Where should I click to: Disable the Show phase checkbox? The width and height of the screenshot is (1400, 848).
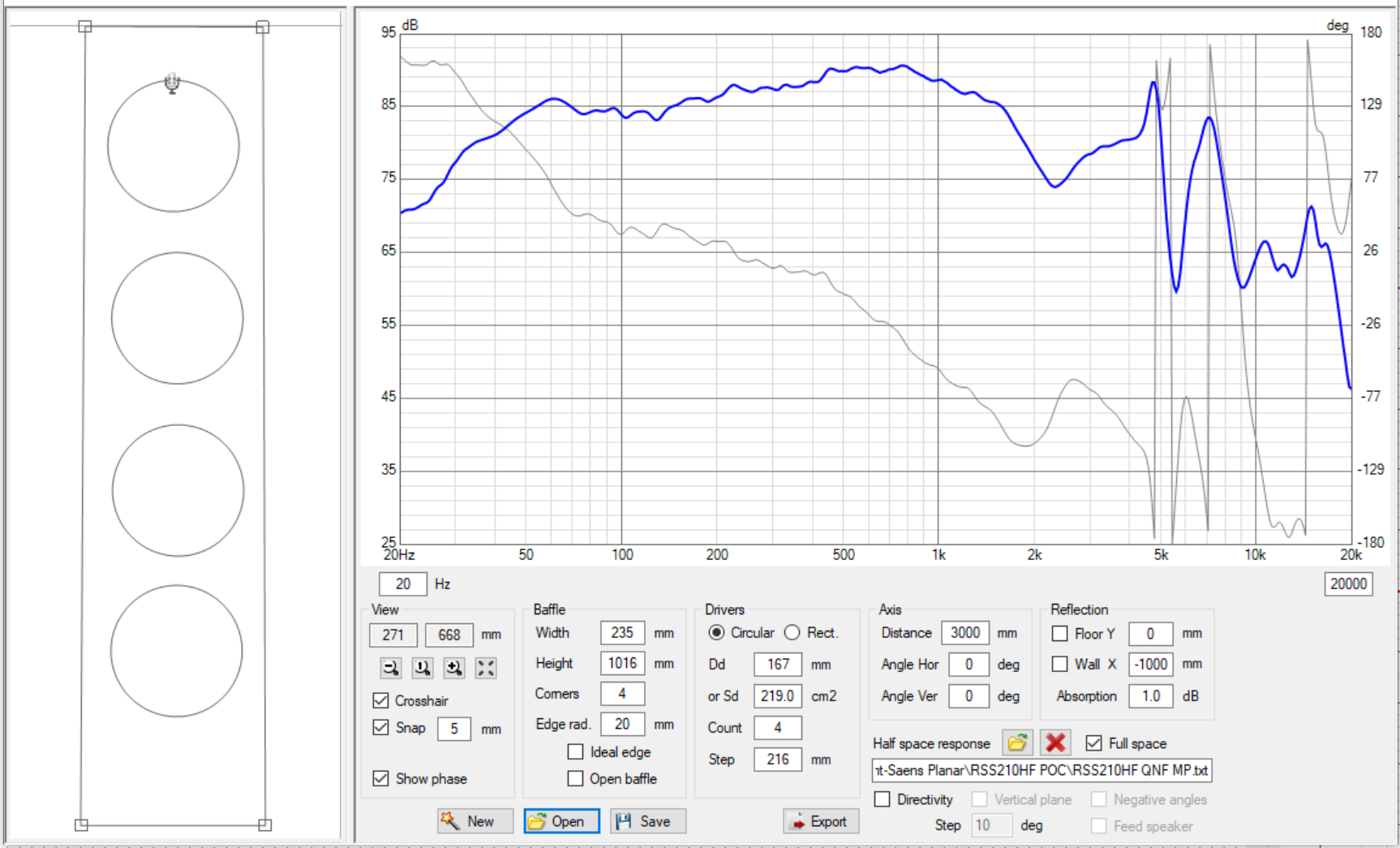(380, 778)
